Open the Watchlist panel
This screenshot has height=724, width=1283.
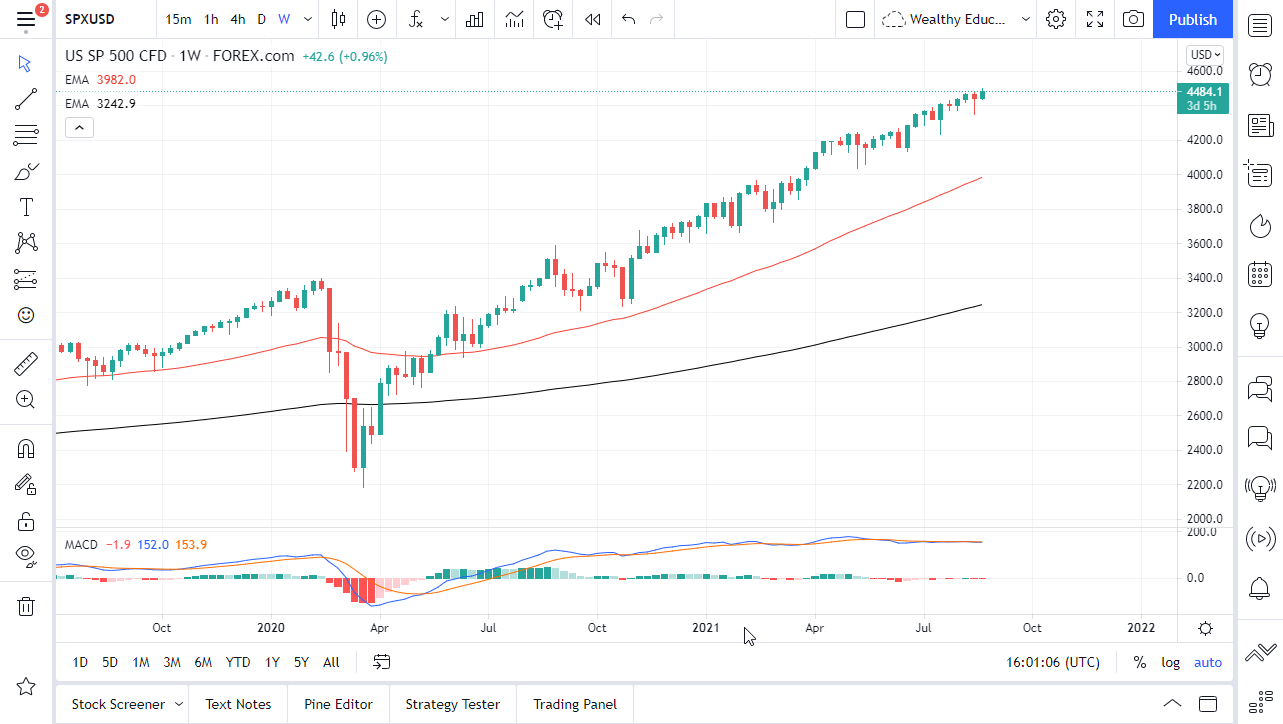click(1259, 25)
